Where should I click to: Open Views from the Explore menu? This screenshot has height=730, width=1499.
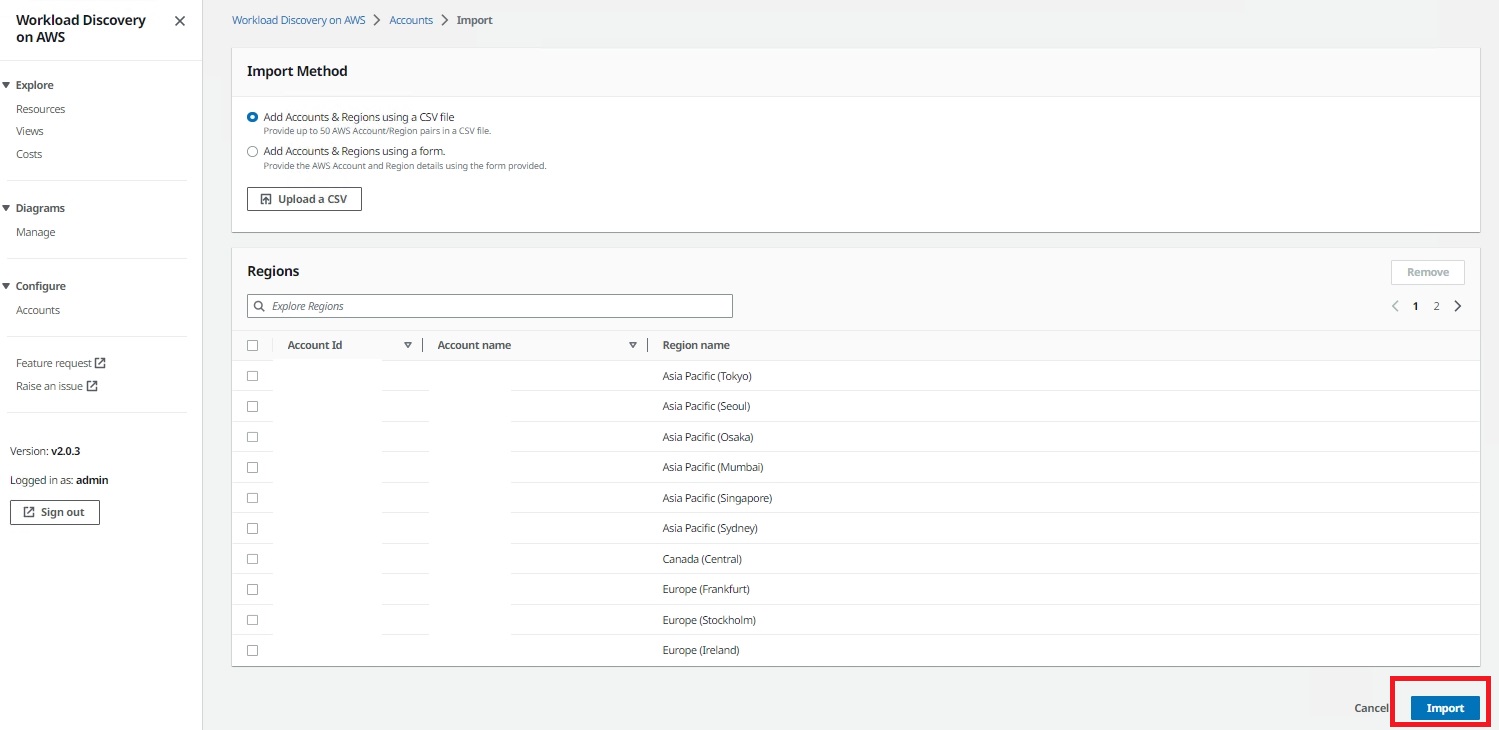tap(30, 130)
